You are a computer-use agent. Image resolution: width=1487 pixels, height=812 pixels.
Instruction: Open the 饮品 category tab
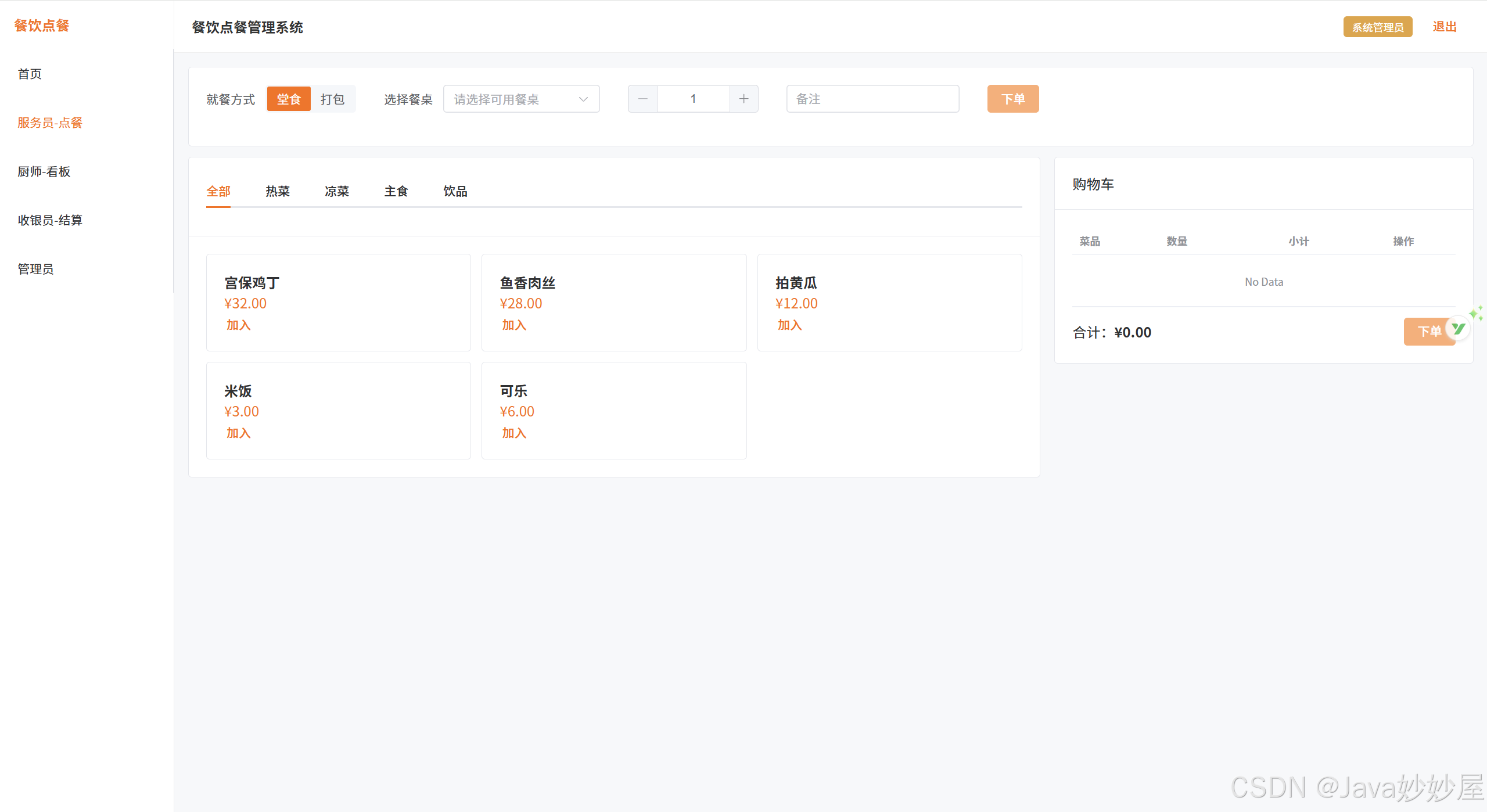click(x=455, y=191)
